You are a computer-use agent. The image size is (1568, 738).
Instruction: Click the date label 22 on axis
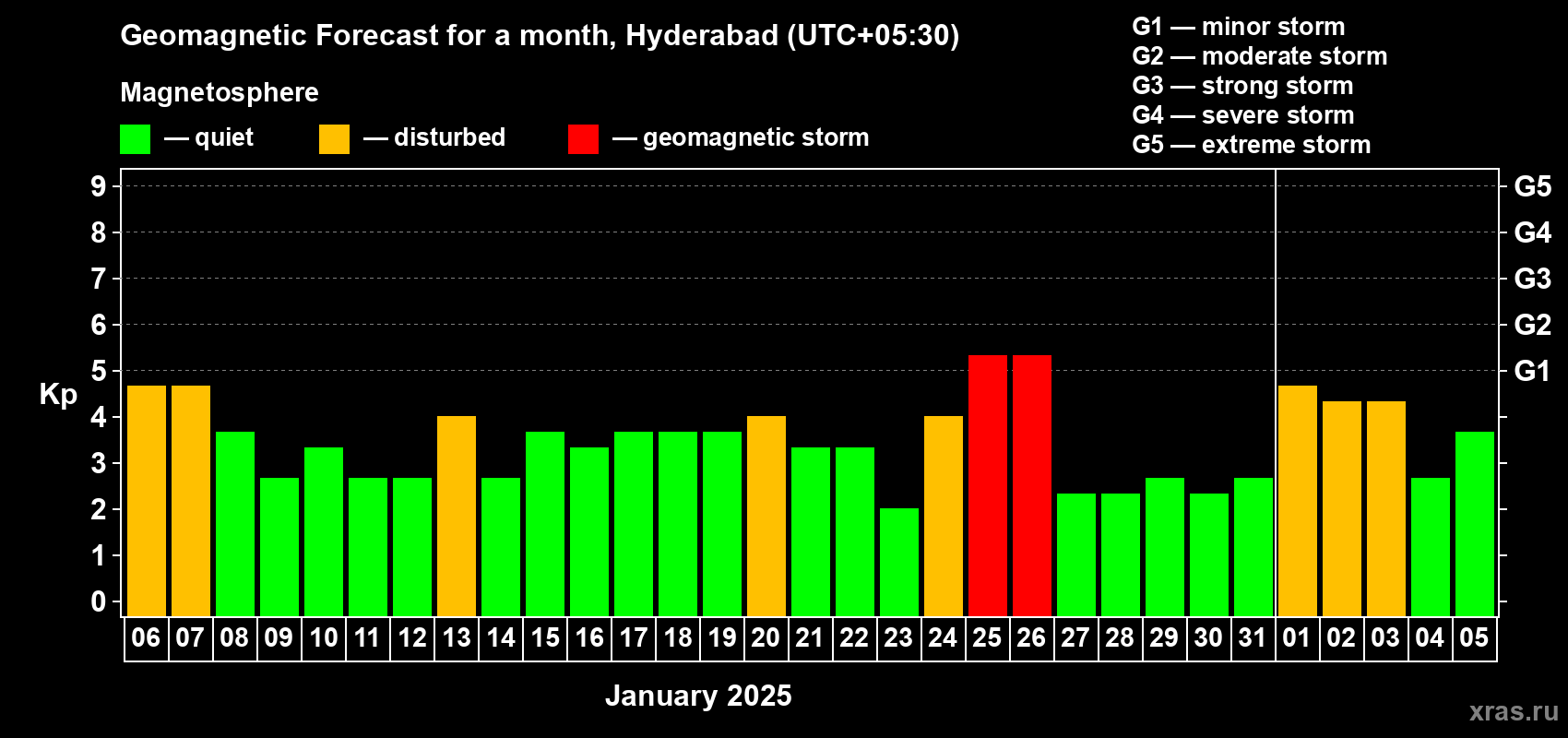coord(854,637)
